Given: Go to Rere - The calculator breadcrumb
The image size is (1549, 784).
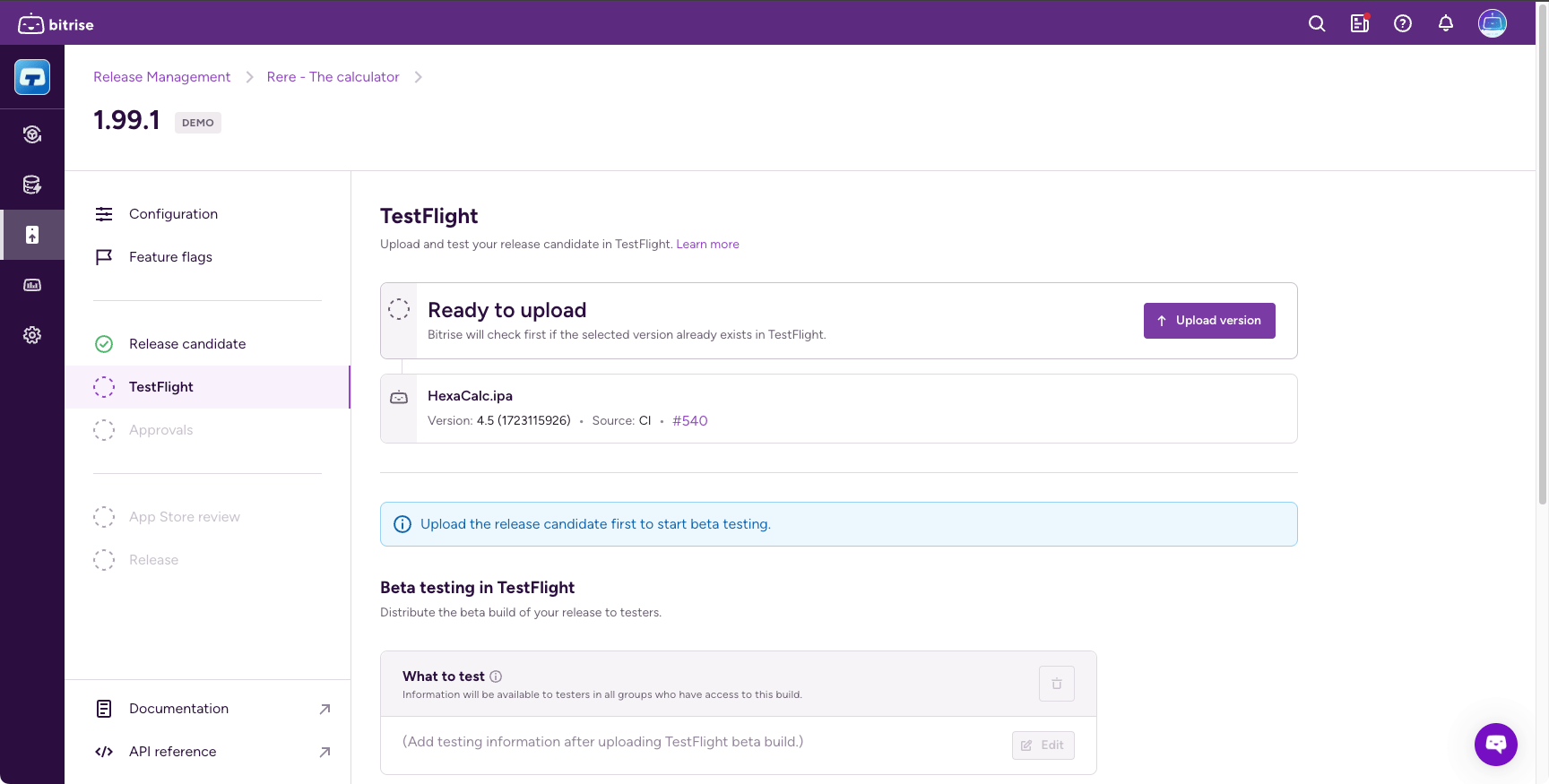Looking at the screenshot, I should pyautogui.click(x=333, y=77).
